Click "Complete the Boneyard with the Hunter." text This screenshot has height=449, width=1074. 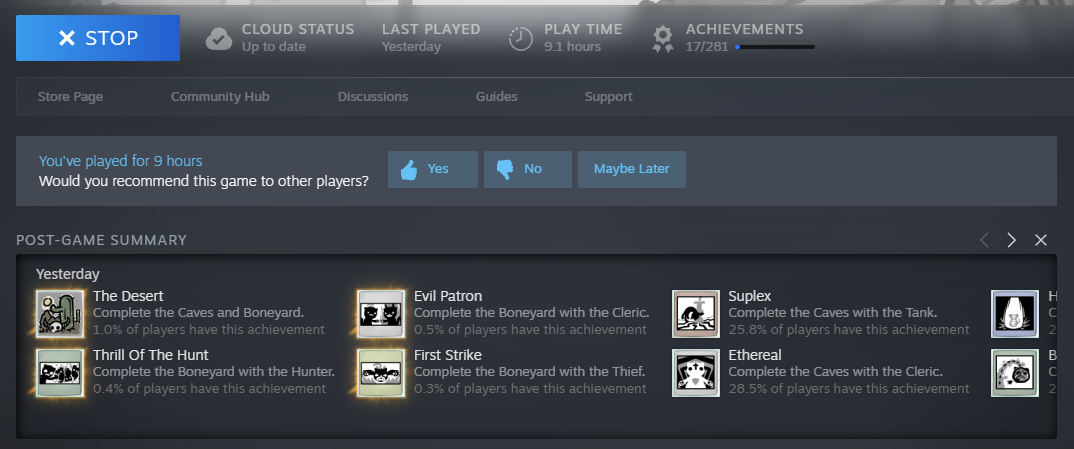coord(214,372)
